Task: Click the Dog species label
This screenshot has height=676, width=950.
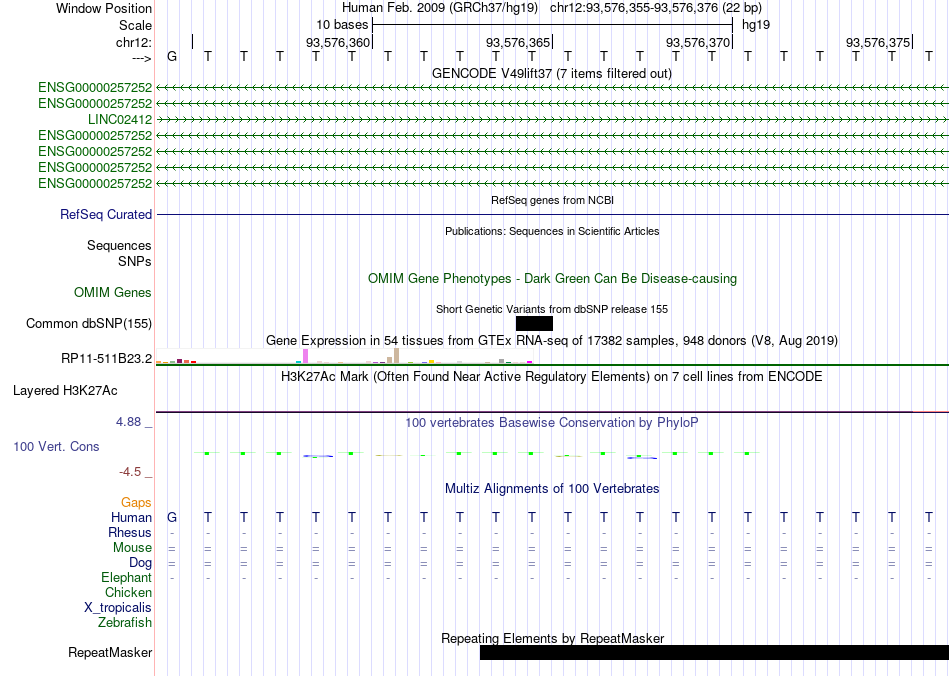Action: point(141,563)
